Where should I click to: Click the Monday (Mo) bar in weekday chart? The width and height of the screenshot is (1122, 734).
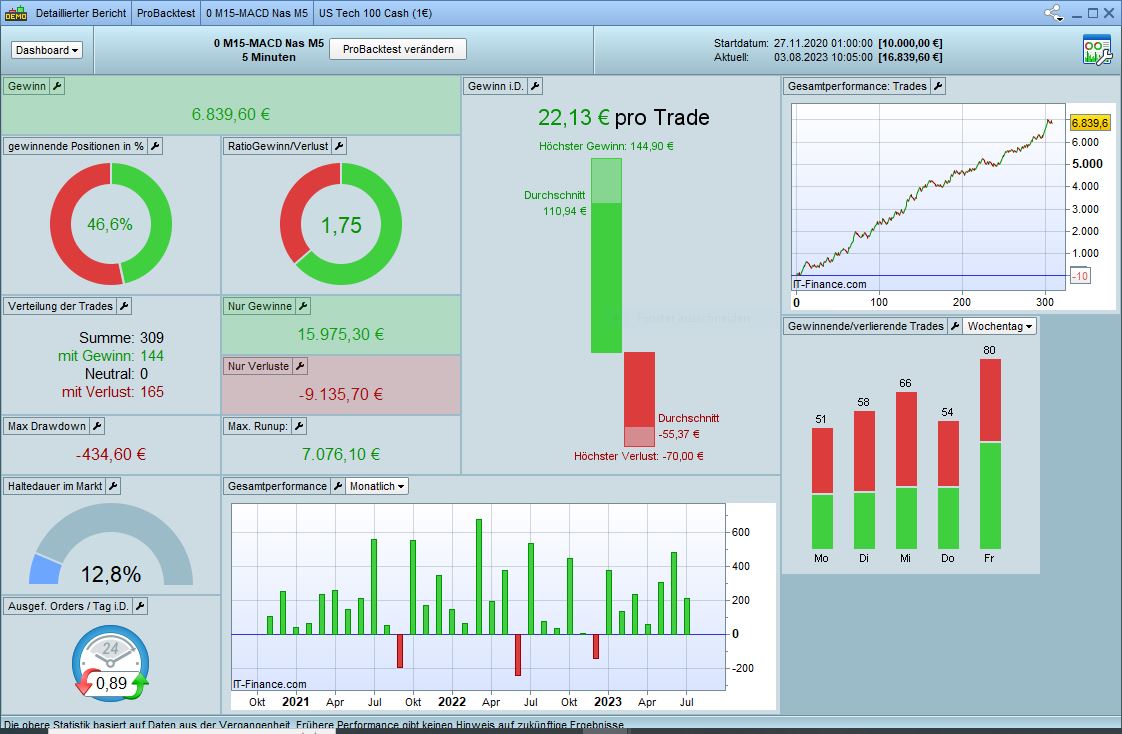(821, 488)
